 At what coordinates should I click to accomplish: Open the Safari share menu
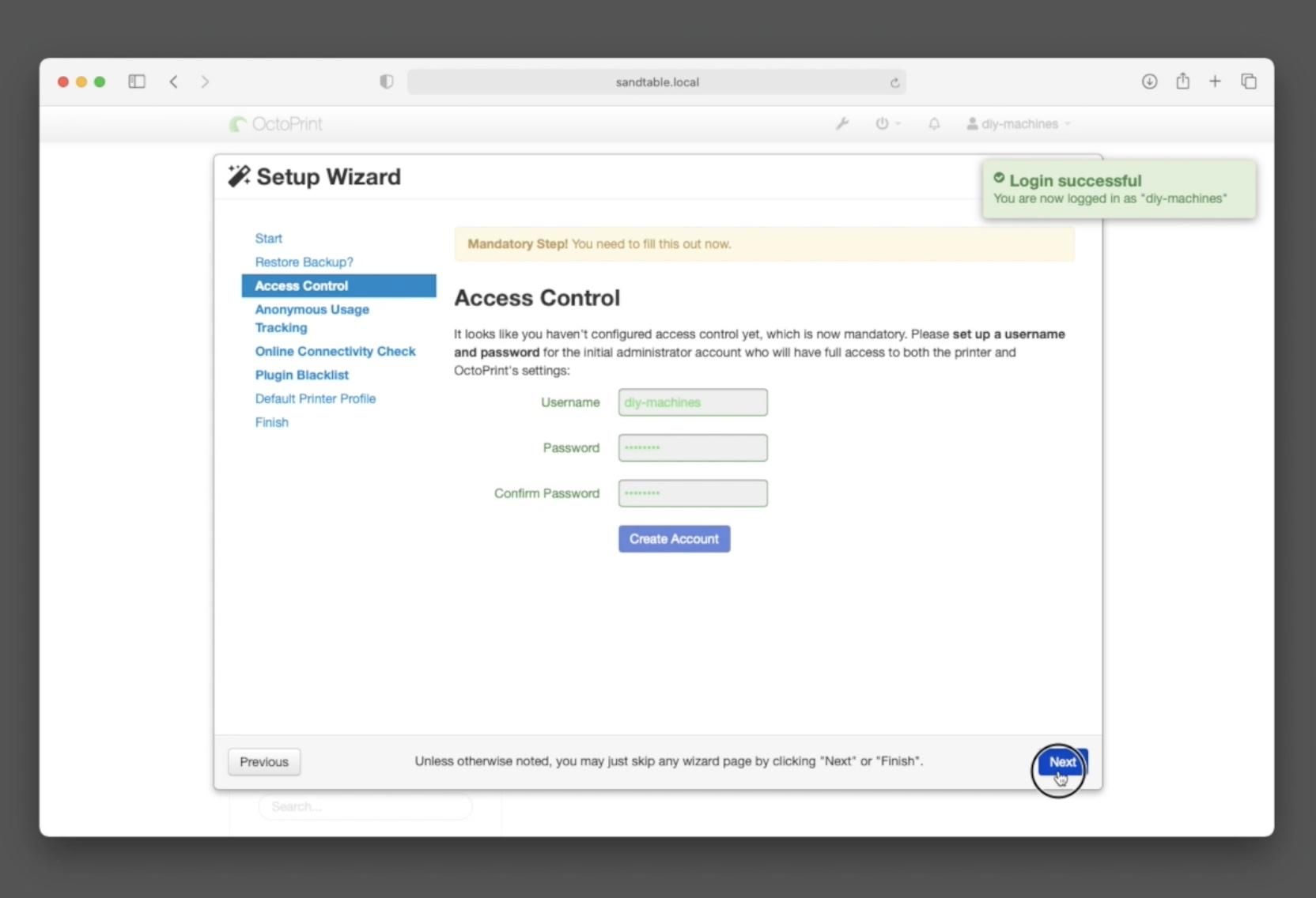click(x=1182, y=81)
